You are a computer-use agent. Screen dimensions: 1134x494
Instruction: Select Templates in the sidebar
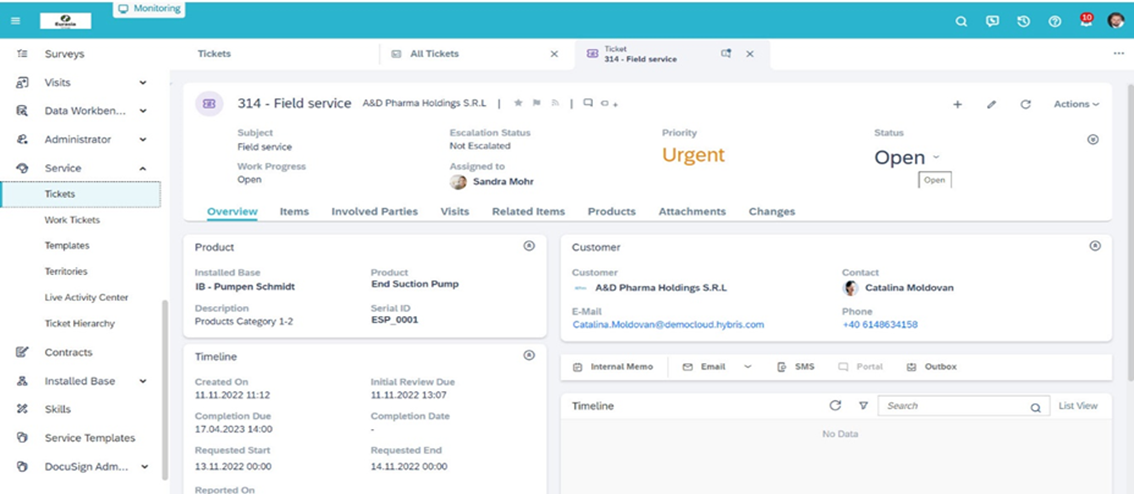[67, 246]
